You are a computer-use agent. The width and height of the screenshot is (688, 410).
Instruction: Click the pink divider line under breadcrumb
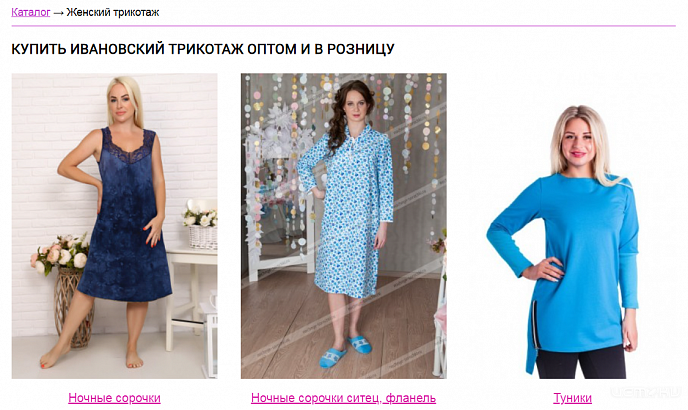point(344,26)
